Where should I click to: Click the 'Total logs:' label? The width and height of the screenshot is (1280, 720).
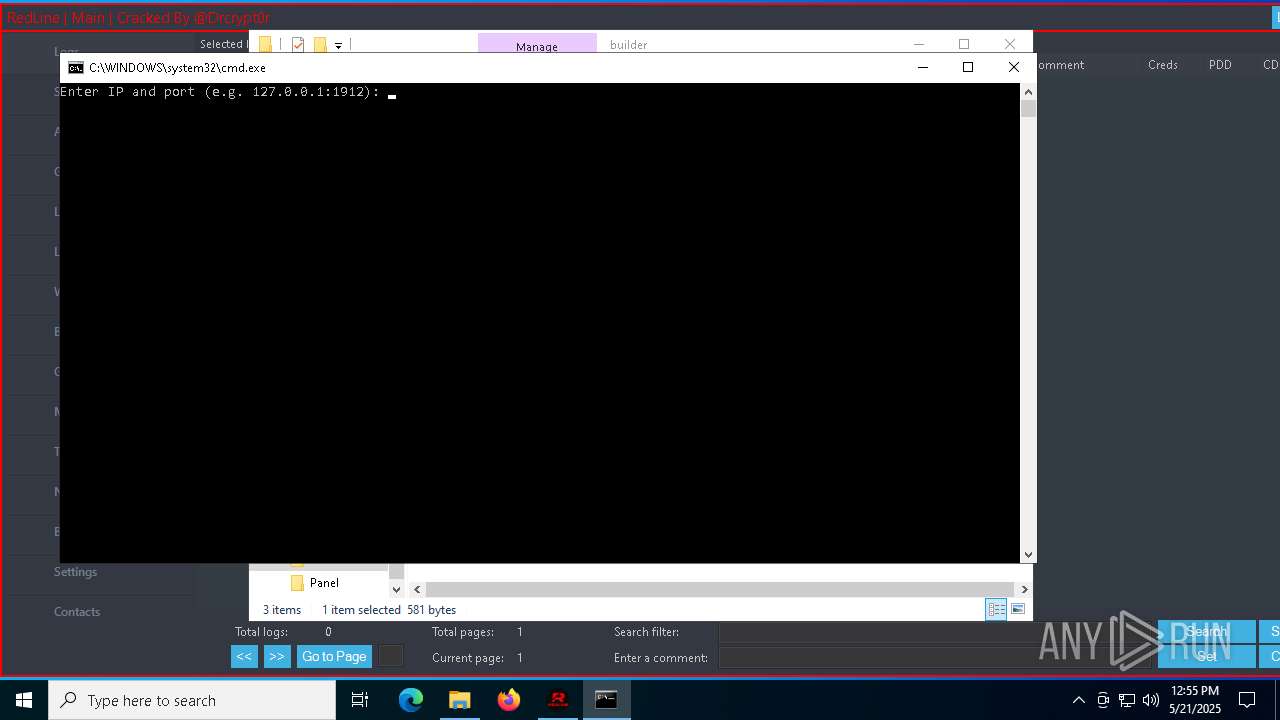click(x=261, y=632)
